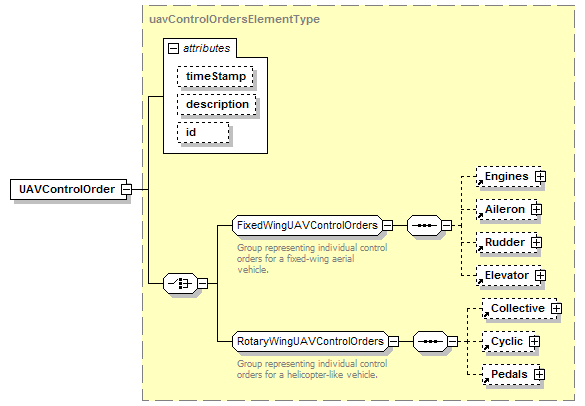
Task: Select the UAVControlOrder element box
Action: pyautogui.click(x=68, y=189)
